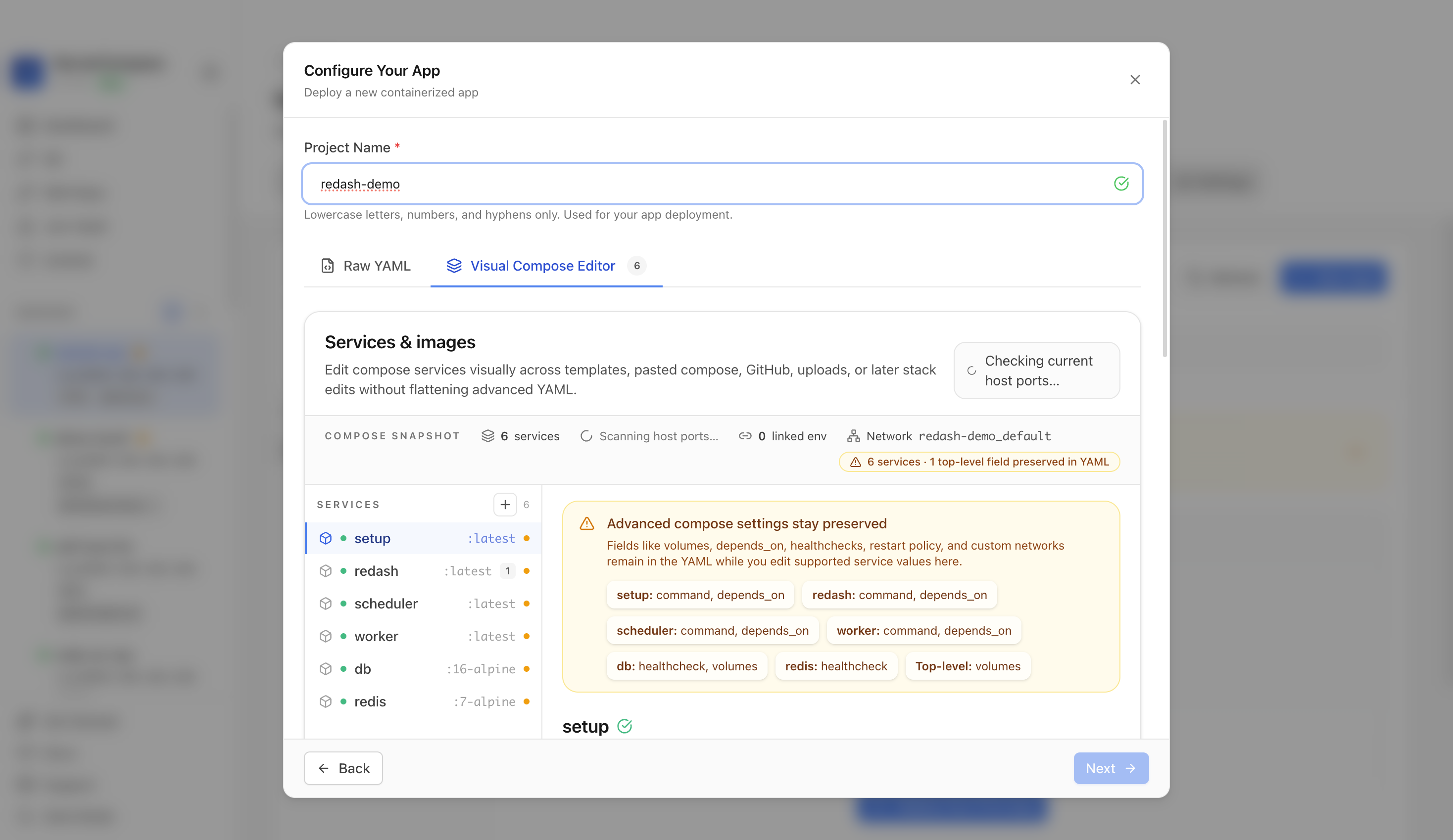Click the 'redis: healthcheck' chip

click(836, 666)
